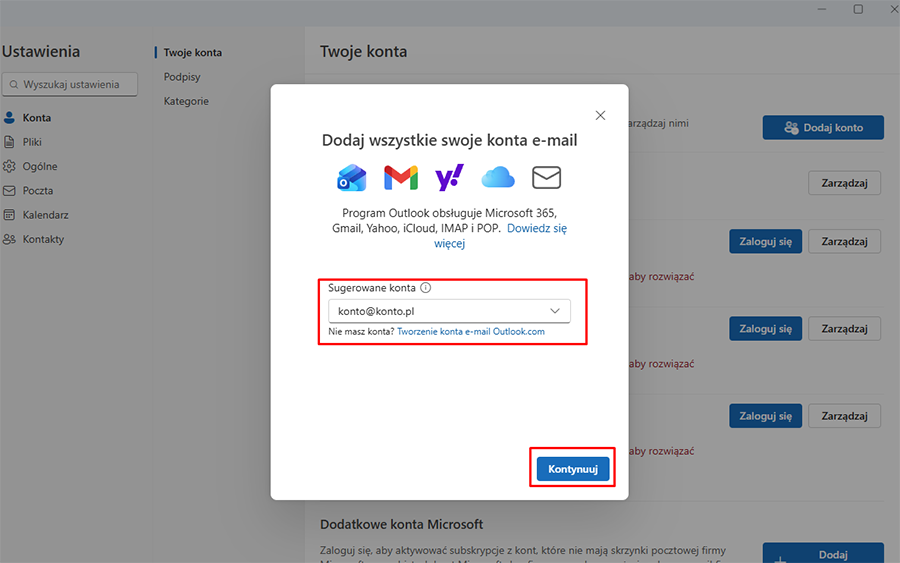Click the Dodatkowe konta Microsoft heading
The width and height of the screenshot is (900, 563).
401,524
